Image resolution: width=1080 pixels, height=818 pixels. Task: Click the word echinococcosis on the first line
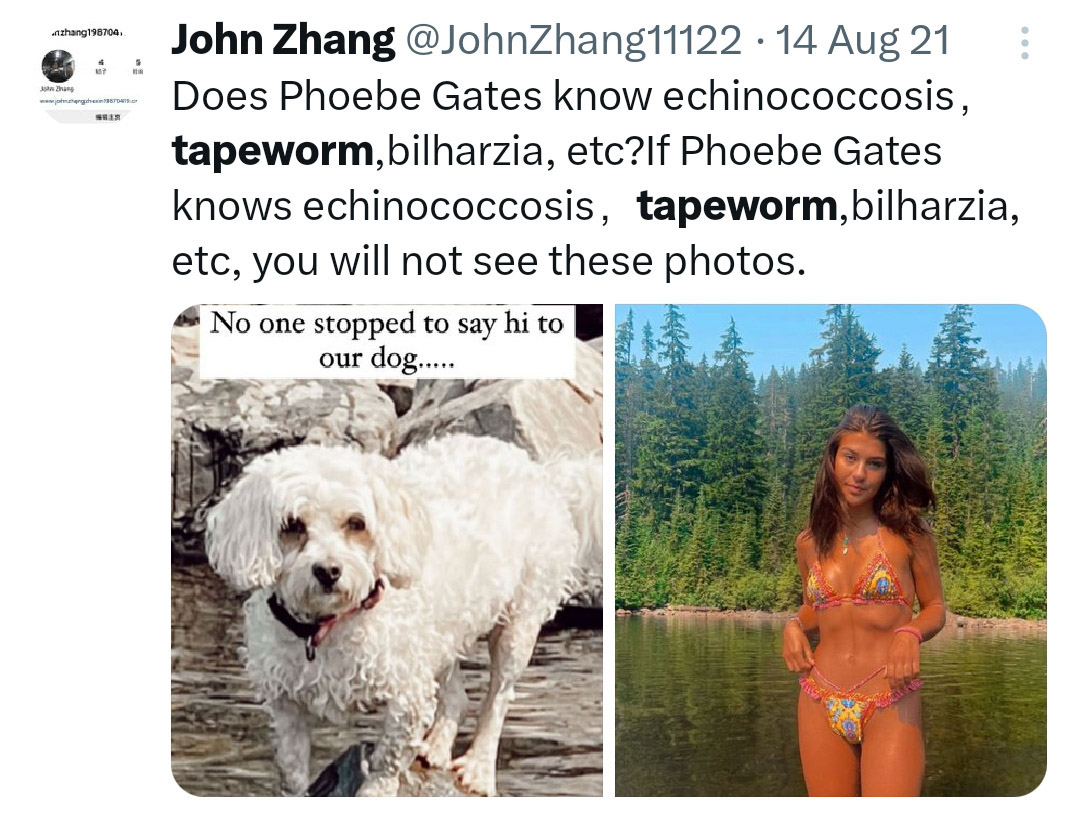(x=808, y=96)
